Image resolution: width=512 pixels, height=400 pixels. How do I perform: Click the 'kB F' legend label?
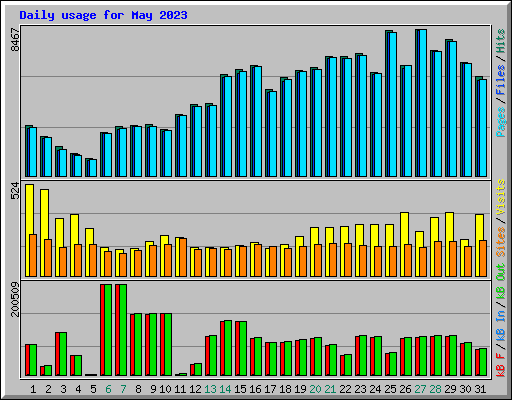pos(501,365)
